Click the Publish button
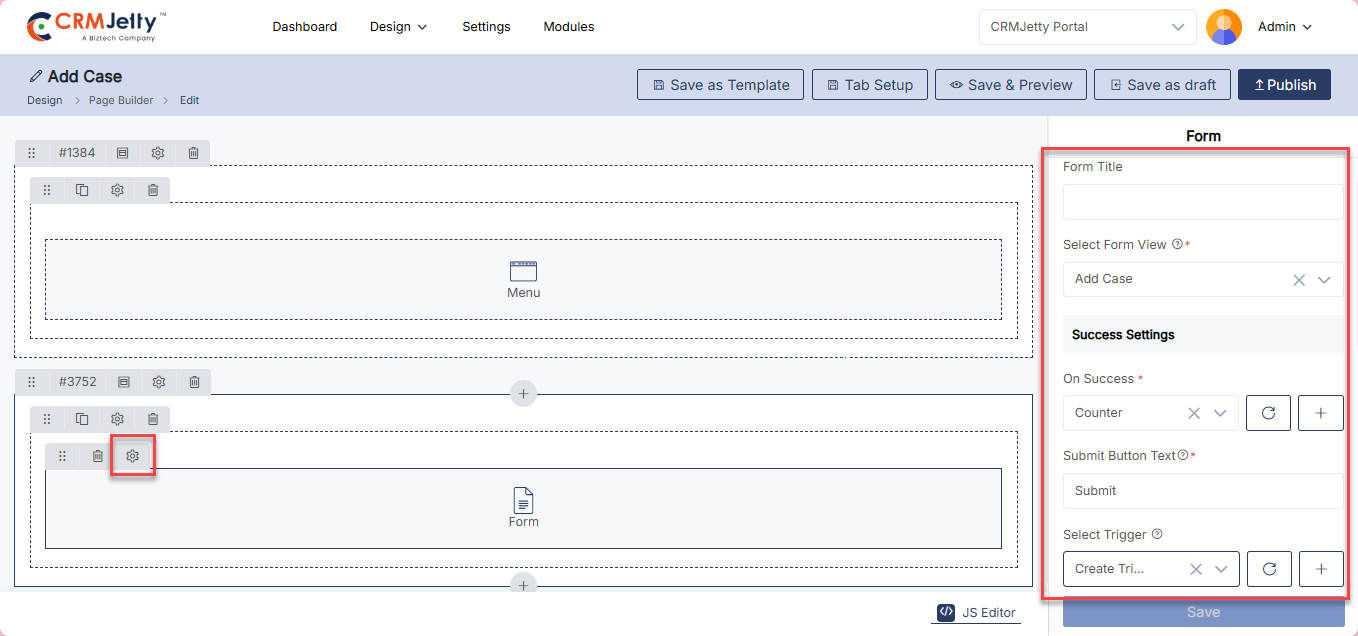The width and height of the screenshot is (1358, 636). tap(1284, 85)
